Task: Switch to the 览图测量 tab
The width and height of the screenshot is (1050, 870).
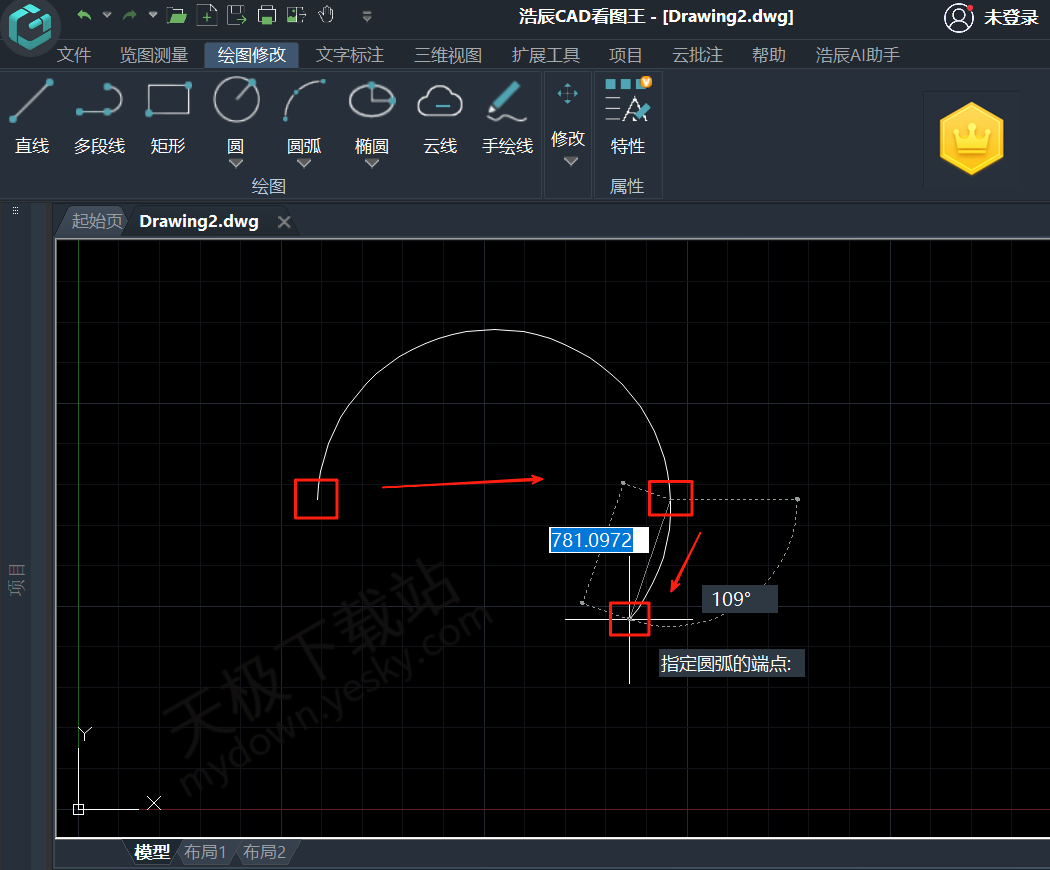Action: tap(154, 55)
